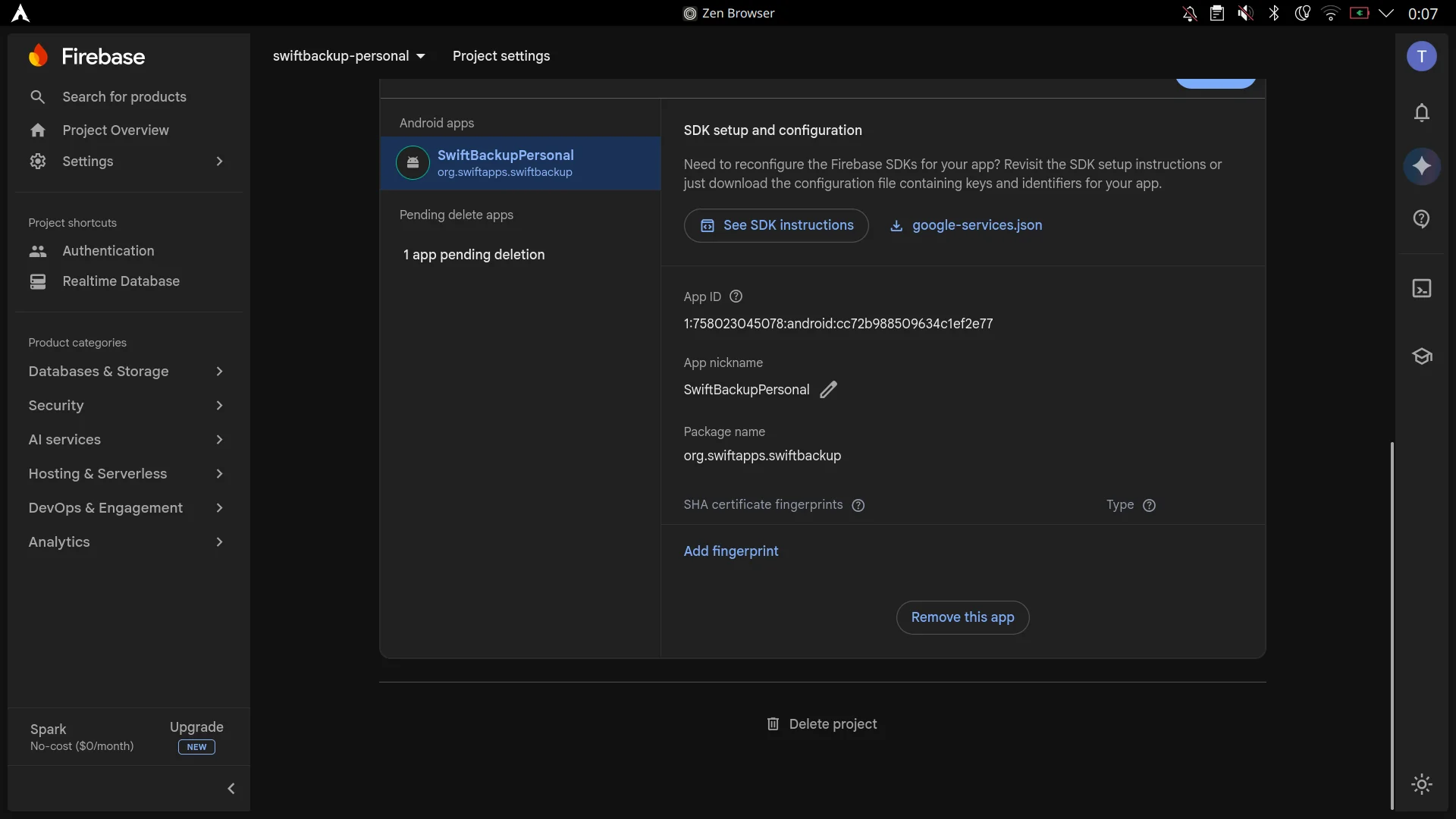
Task: Click the Type column help icon
Action: tap(1150, 505)
